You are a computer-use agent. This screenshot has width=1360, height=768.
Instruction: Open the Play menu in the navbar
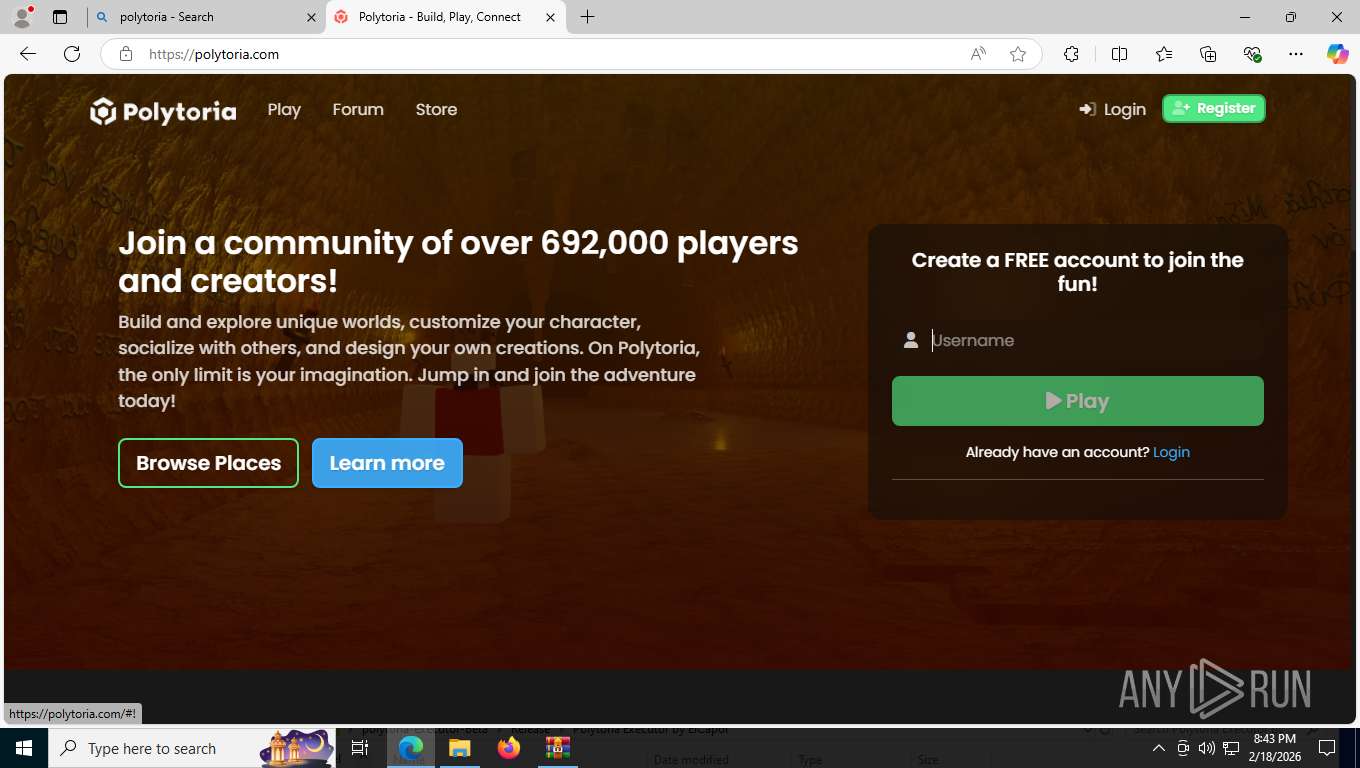284,110
